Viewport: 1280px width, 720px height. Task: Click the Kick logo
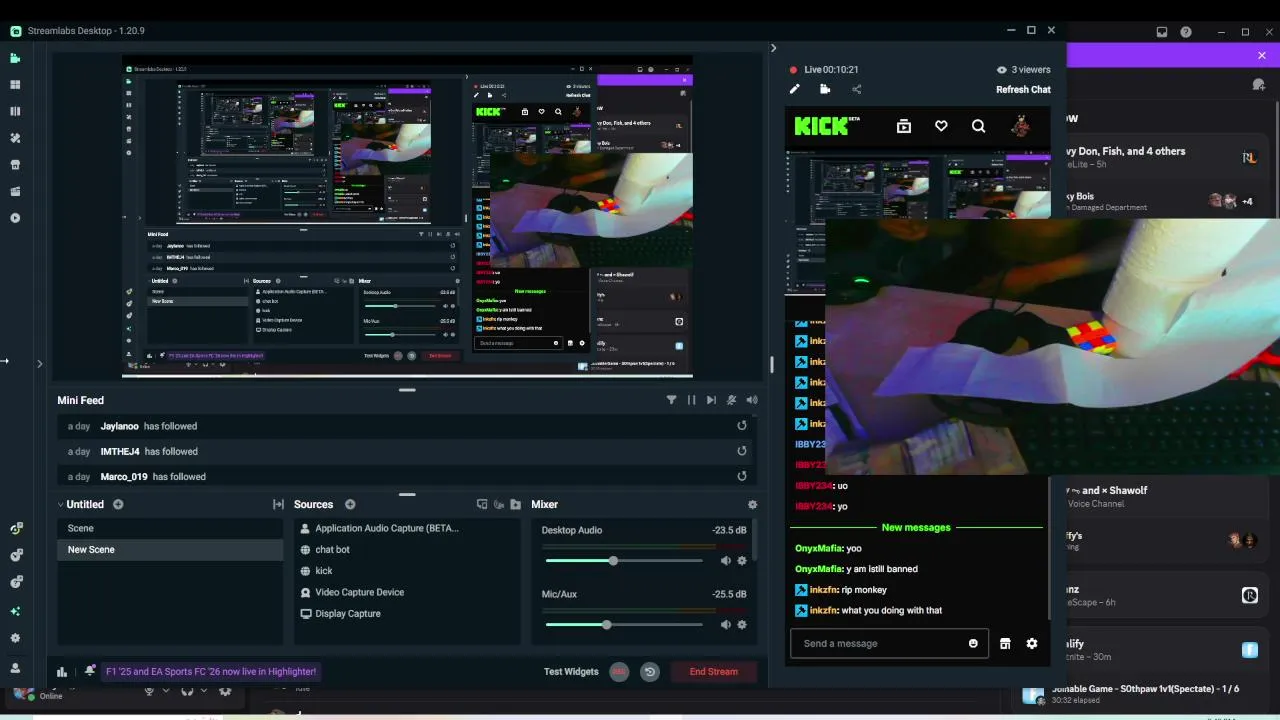click(x=827, y=126)
